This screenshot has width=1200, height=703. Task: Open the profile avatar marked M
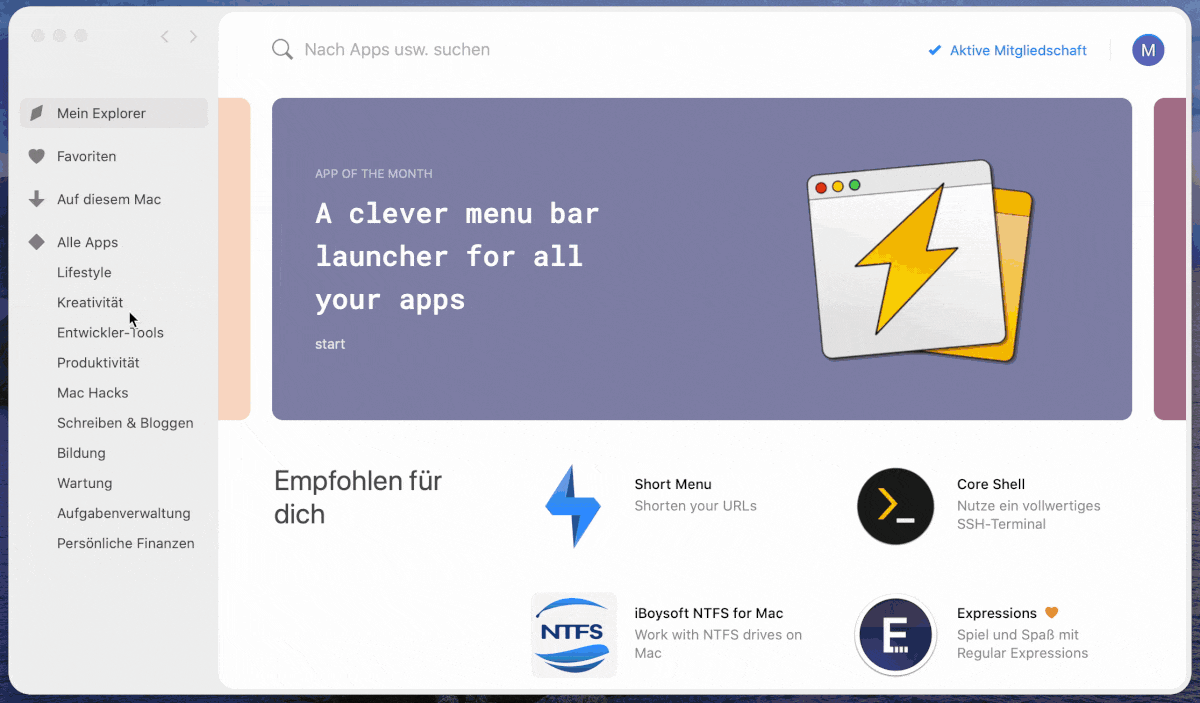(x=1148, y=49)
